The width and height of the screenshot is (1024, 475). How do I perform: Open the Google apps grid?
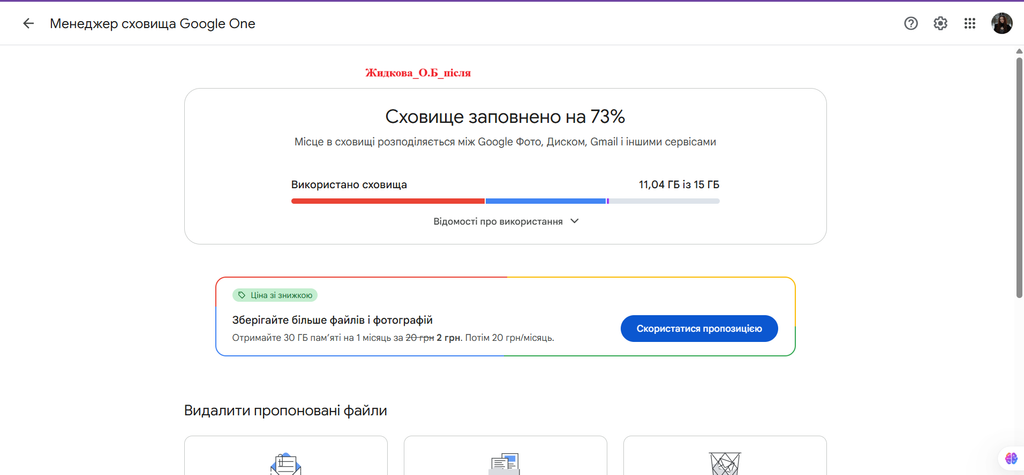tap(970, 24)
